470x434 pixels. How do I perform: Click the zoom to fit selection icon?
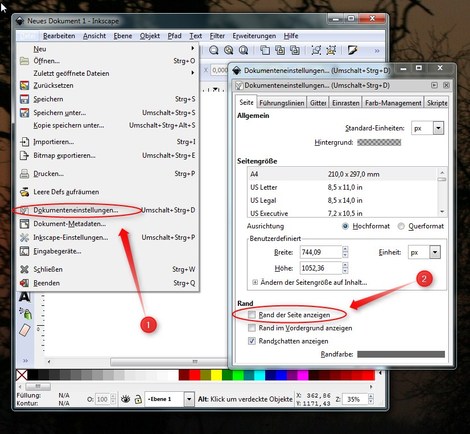(x=214, y=50)
